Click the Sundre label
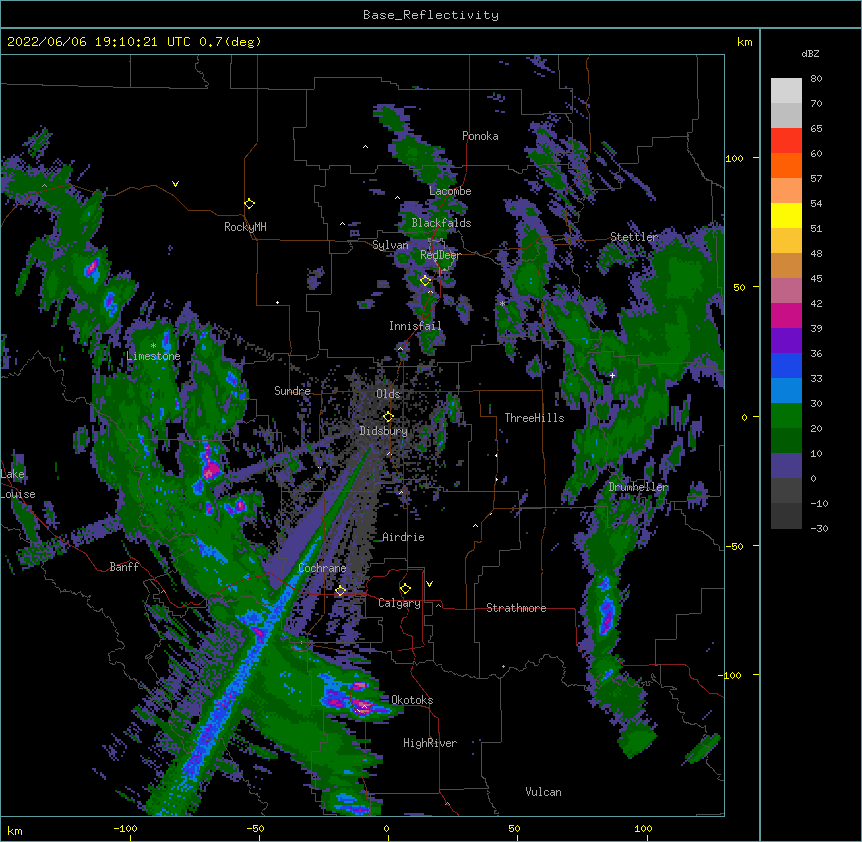 pos(292,391)
